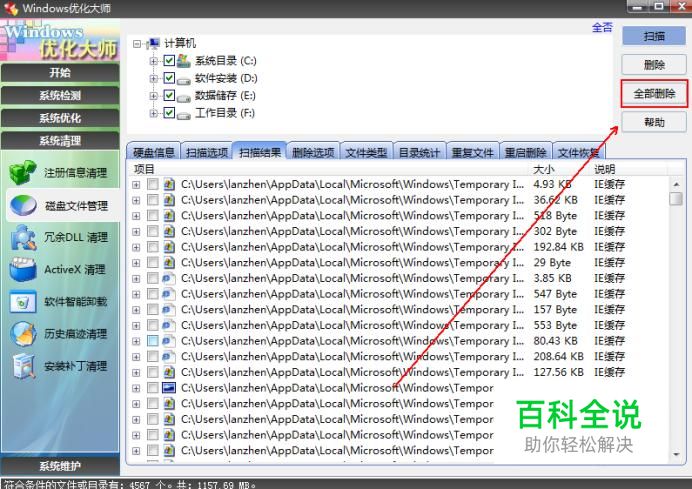692x489 pixels.
Task: Expand the 553 Byte result row
Action: click(x=136, y=326)
